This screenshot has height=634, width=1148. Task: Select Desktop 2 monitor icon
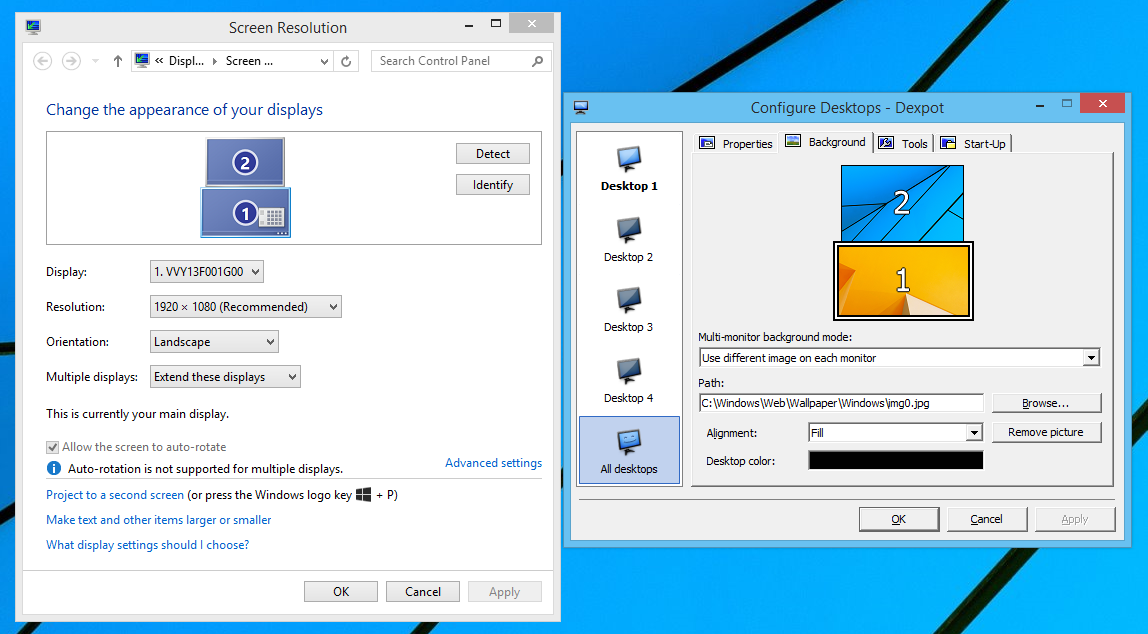tap(629, 231)
